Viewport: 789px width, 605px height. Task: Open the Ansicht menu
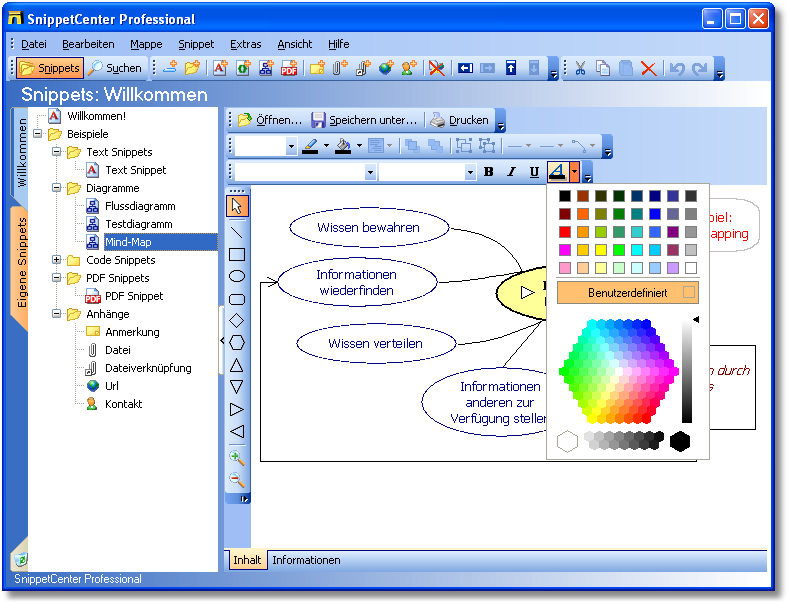[x=295, y=44]
